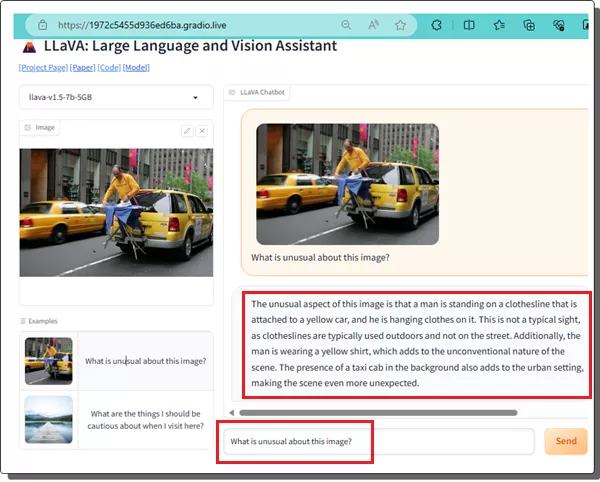Open the Paper link
600x482 pixels.
pos(82,68)
